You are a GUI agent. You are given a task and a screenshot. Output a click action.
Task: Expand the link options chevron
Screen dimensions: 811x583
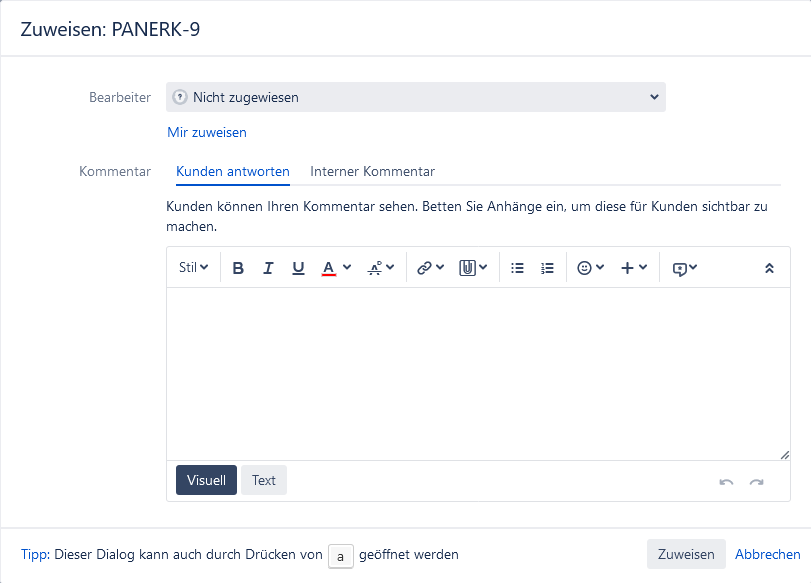pos(440,267)
